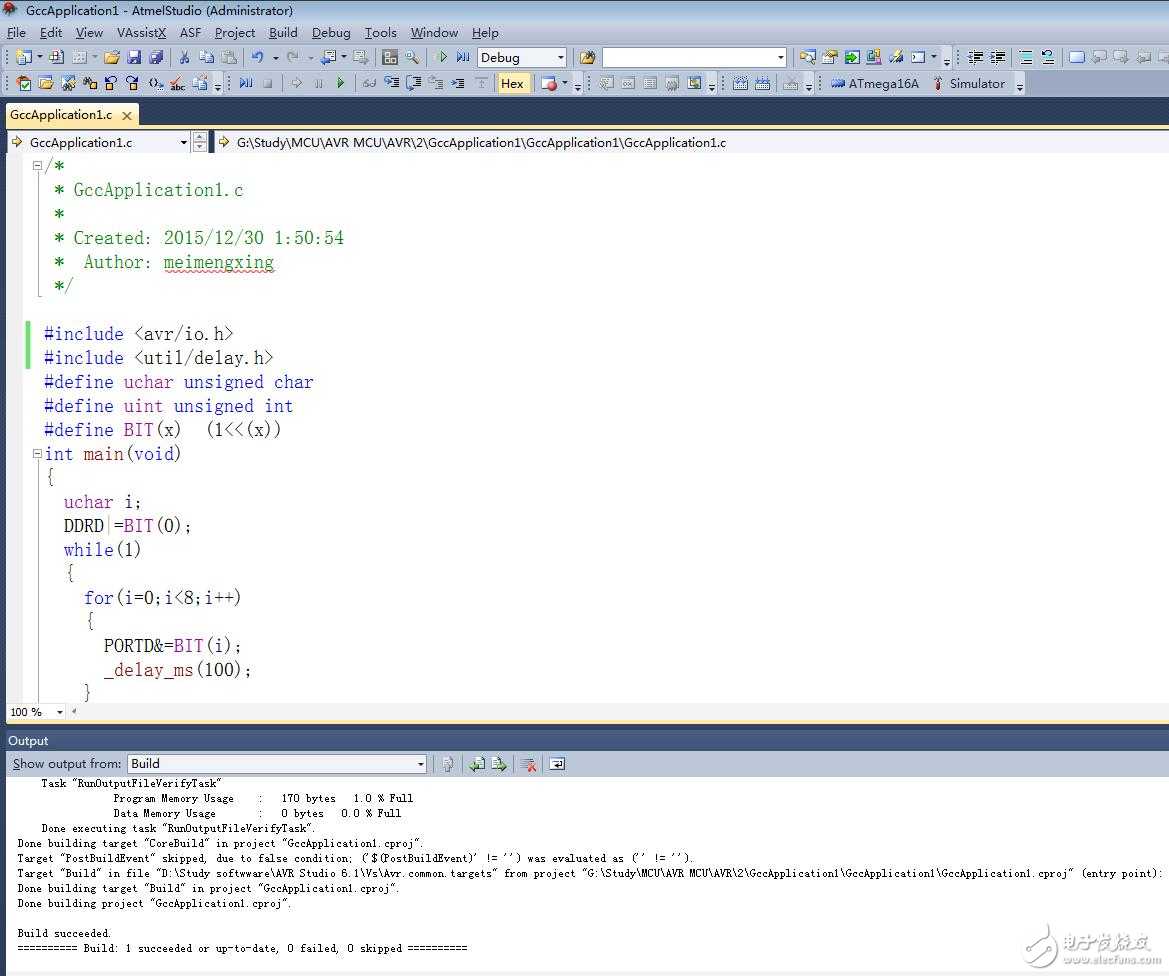This screenshot has width=1169, height=976.
Task: Open the Debug menu
Action: coord(331,33)
